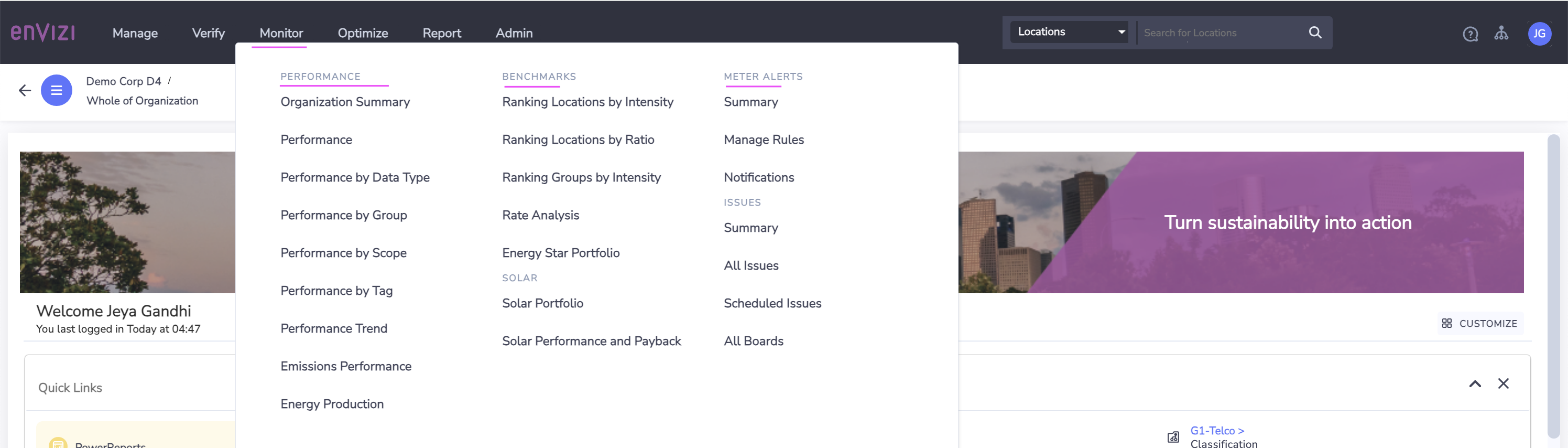Open the Locations dropdown

1069,33
